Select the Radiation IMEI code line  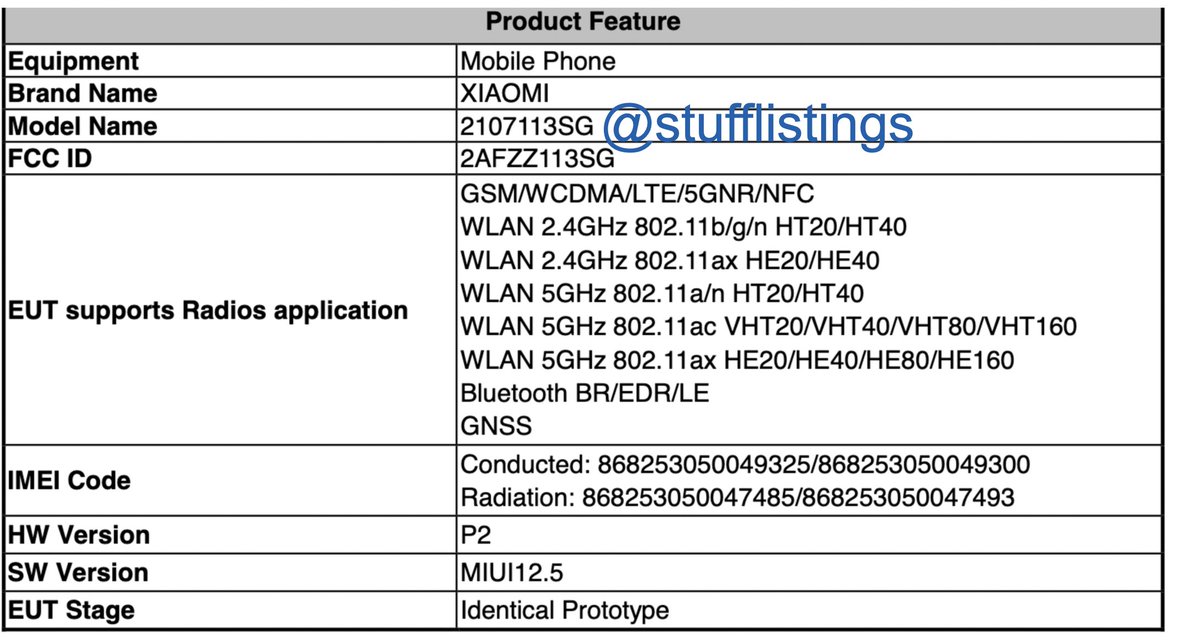(737, 497)
